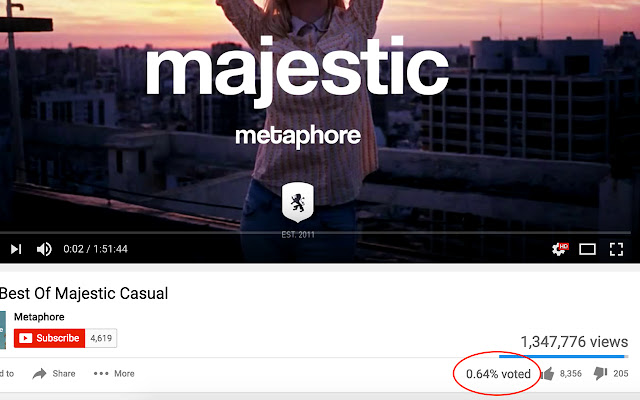Expand the More options menu
This screenshot has height=400, width=640.
pos(114,373)
